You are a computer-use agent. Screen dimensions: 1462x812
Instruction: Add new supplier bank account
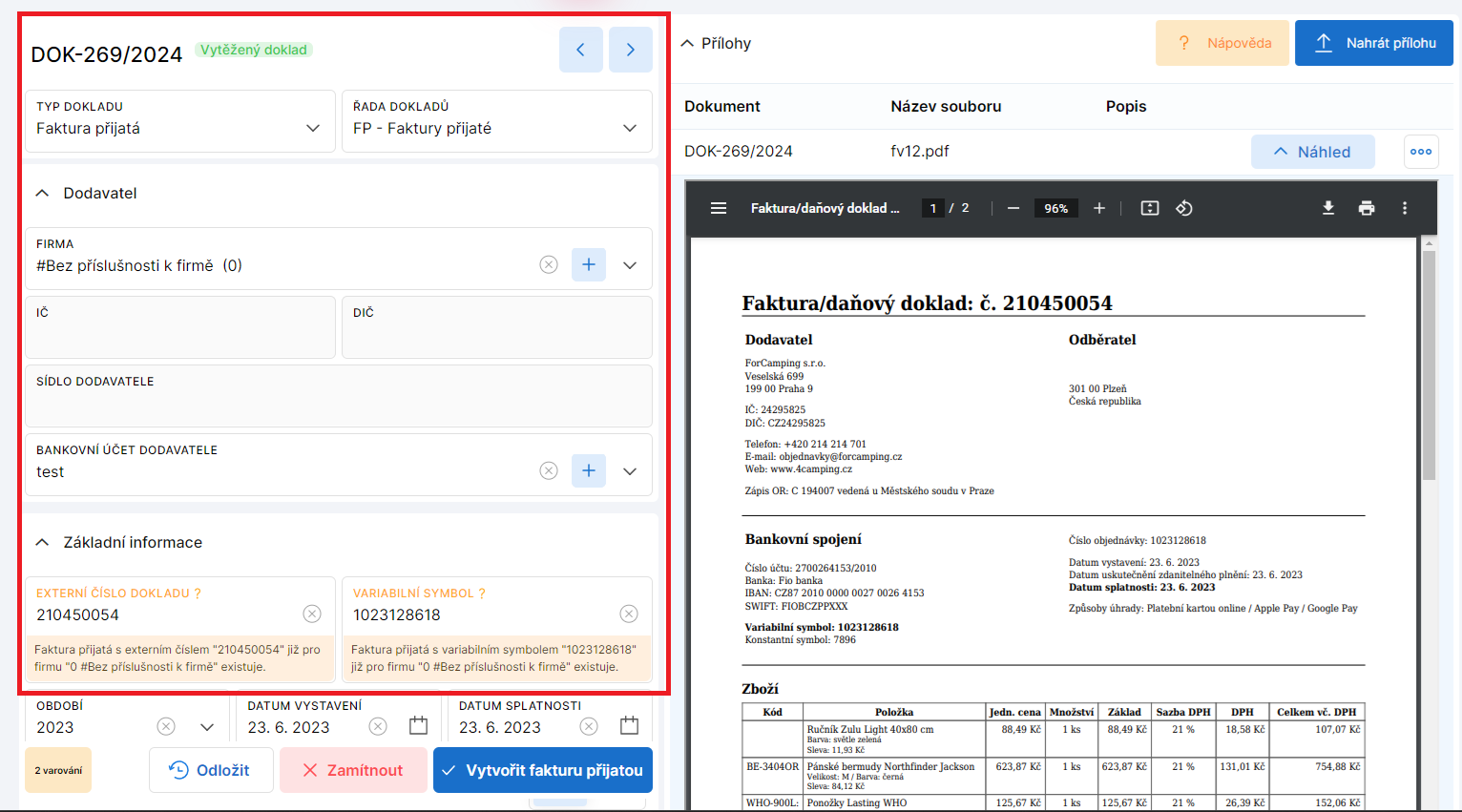588,470
